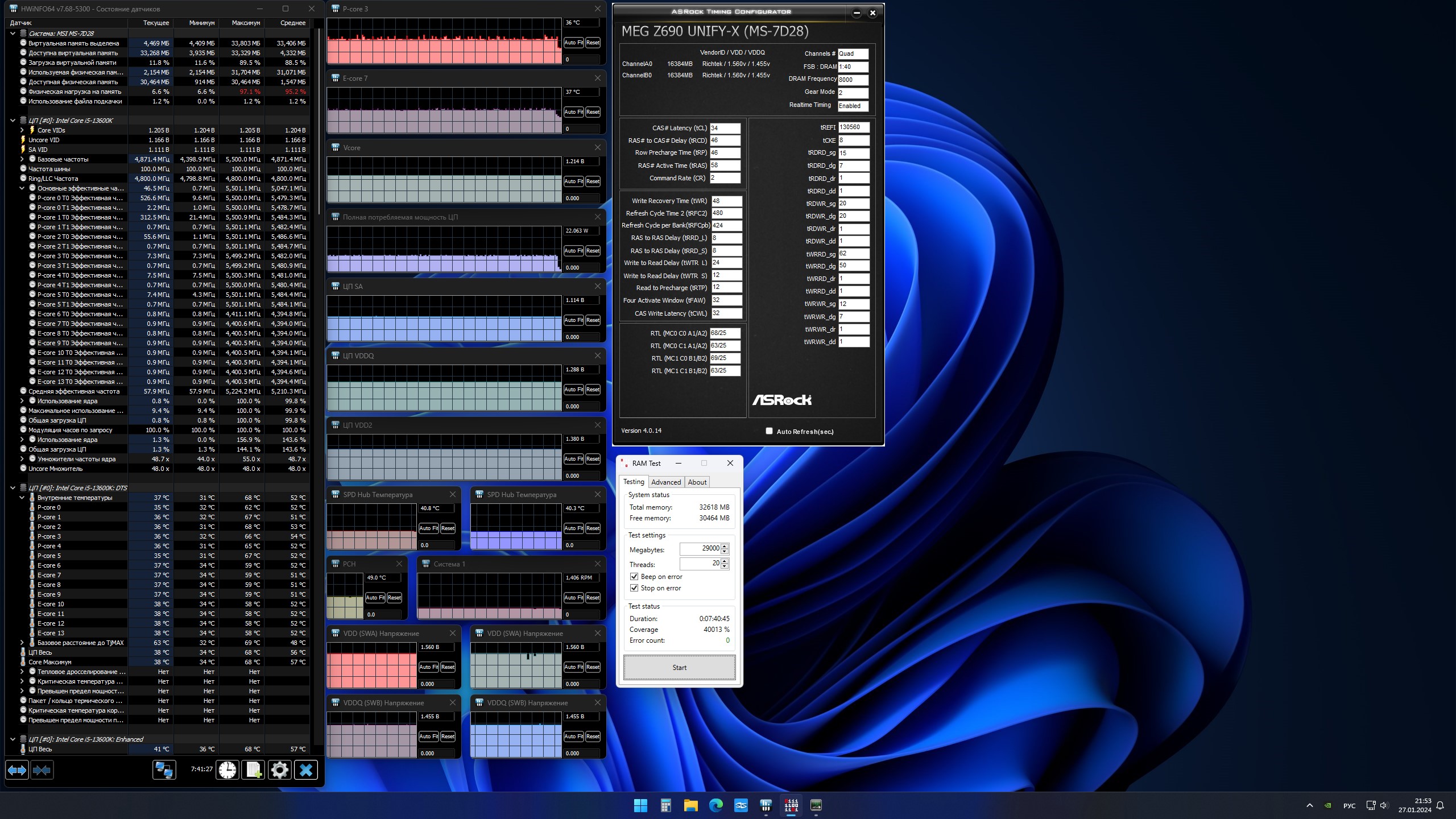The height and width of the screenshot is (819, 1456).
Task: Switch to the Advanced tab in RAM Test
Action: pos(665,482)
